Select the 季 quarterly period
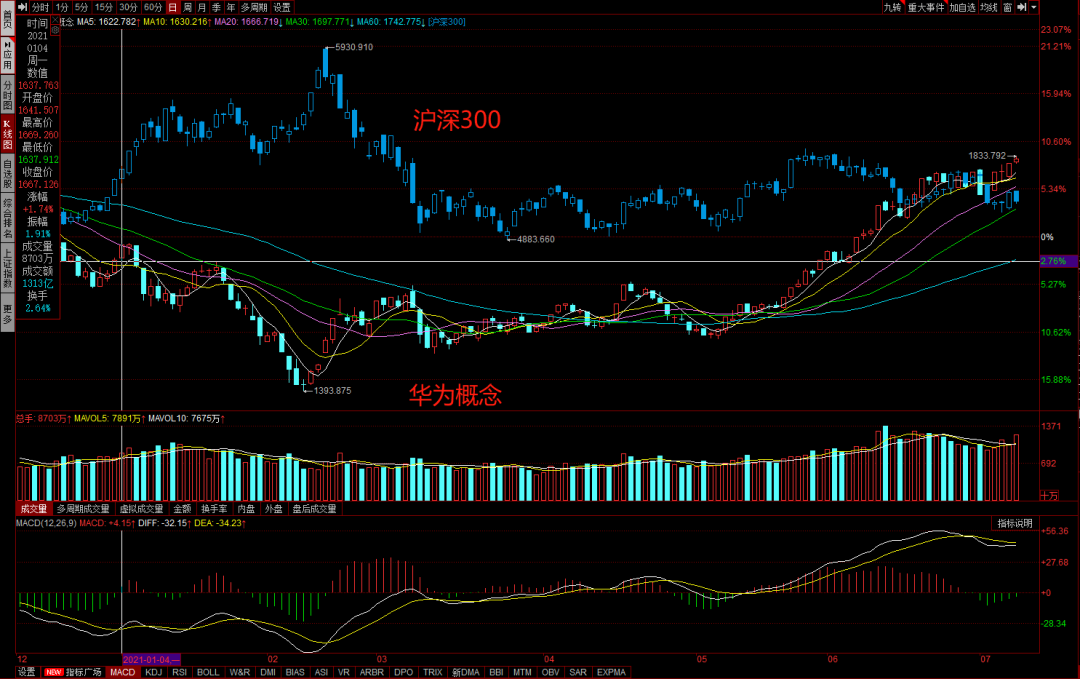 click(x=216, y=7)
